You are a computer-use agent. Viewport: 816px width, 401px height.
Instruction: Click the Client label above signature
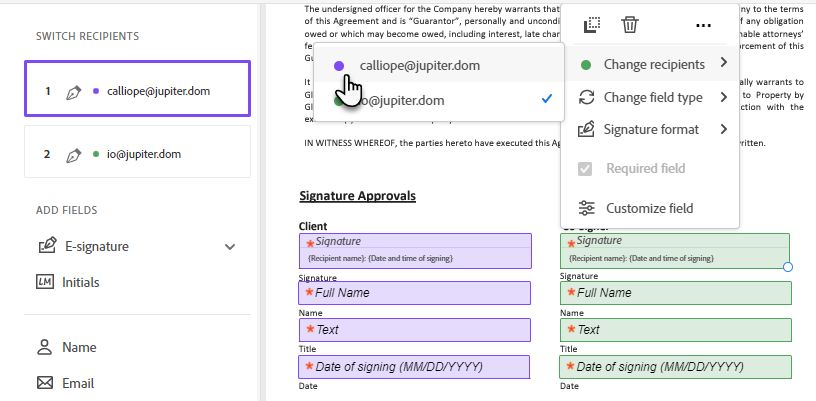pos(313,226)
